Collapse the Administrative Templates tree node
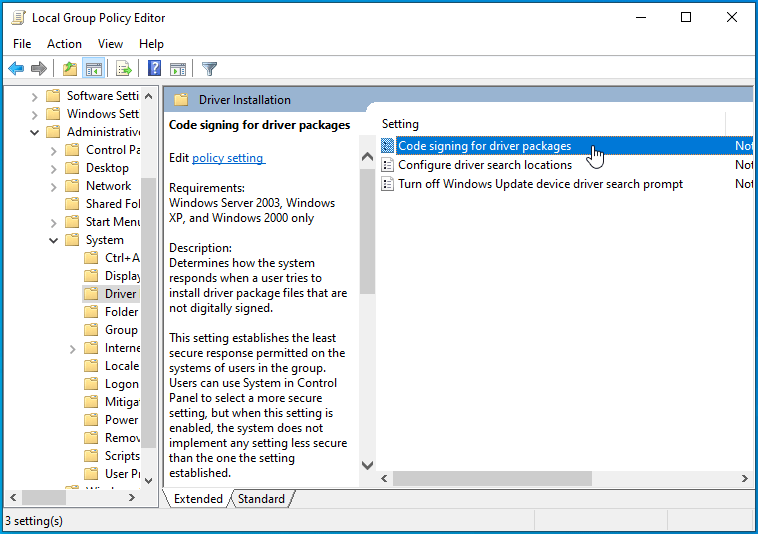 point(35,132)
